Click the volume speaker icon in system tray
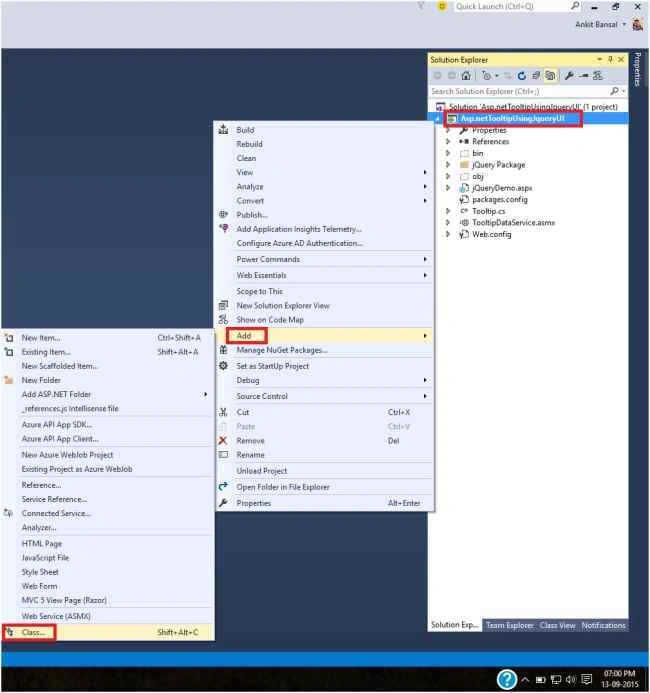The image size is (650, 693). coord(571,679)
